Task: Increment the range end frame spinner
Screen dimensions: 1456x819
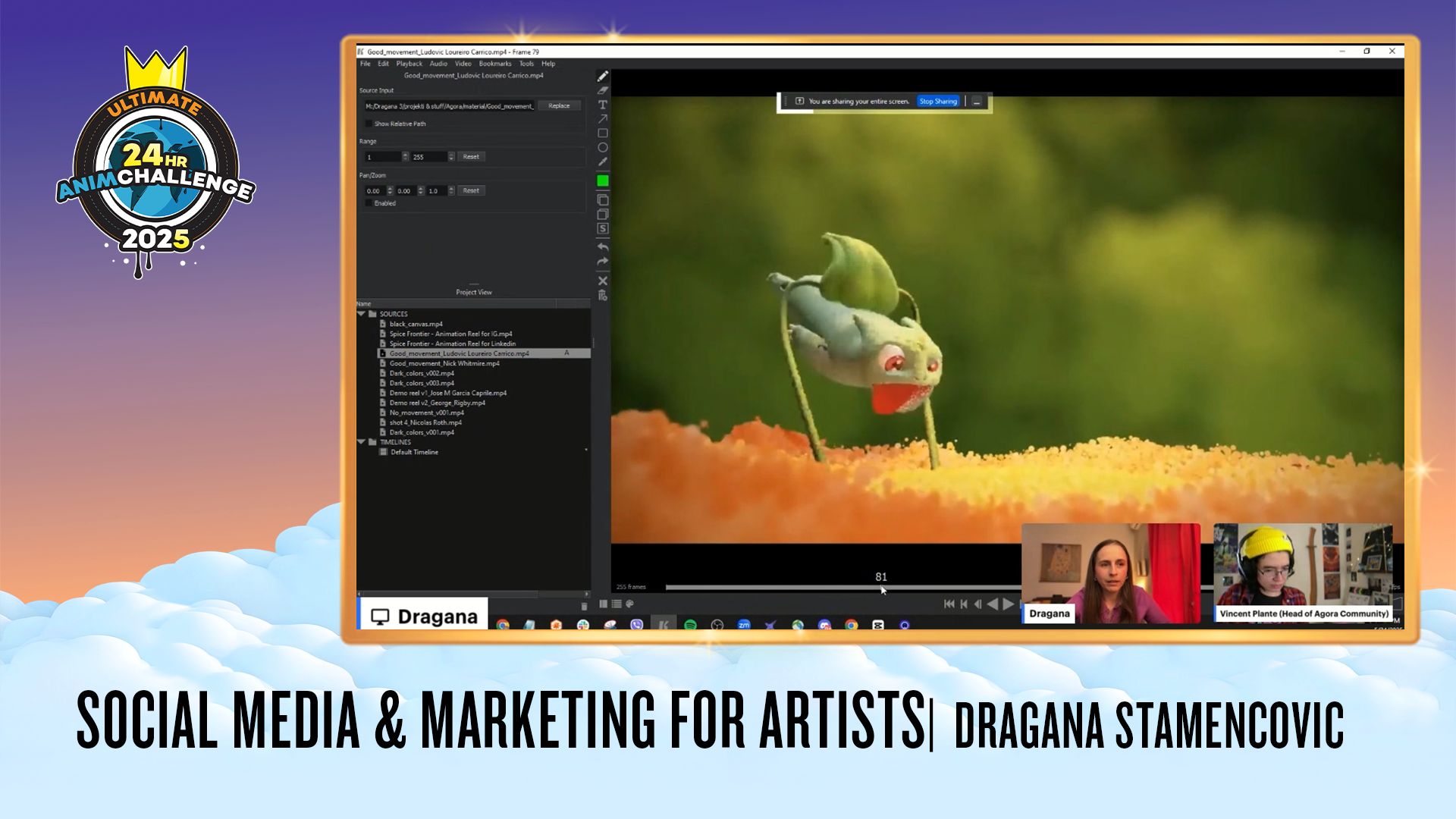Action: 451,154
